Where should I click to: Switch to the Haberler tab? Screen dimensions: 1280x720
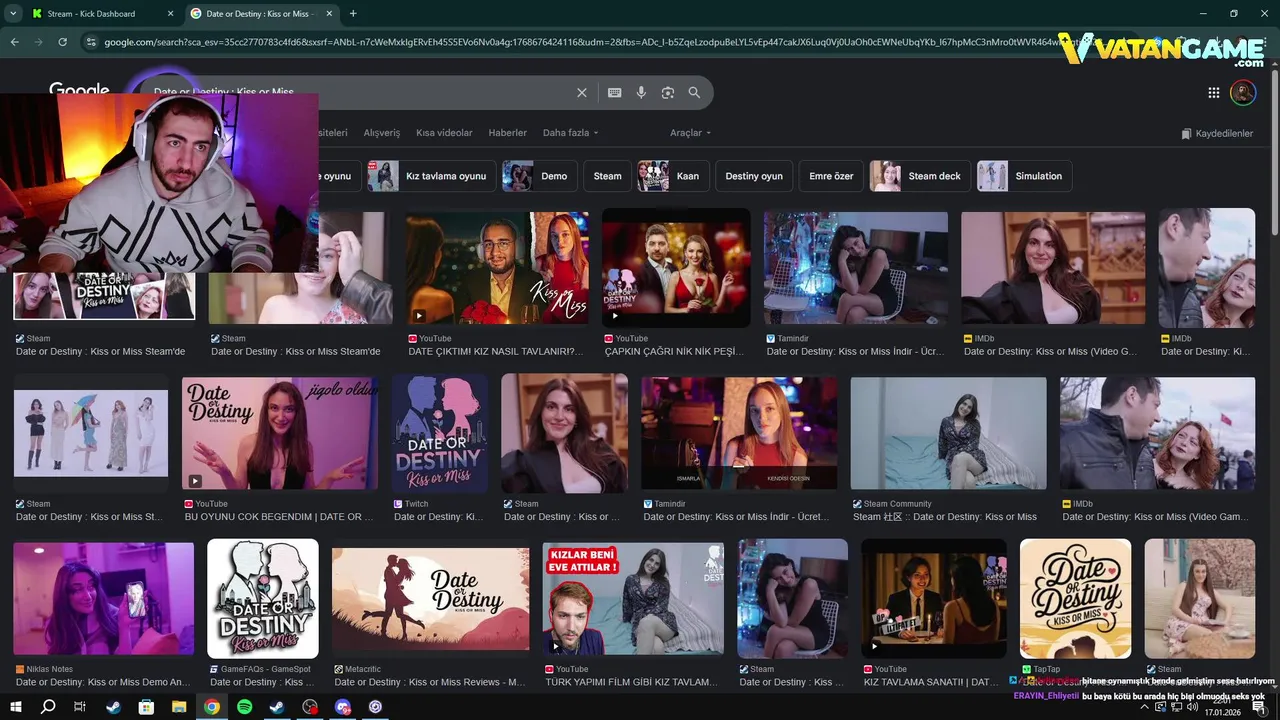507,133
